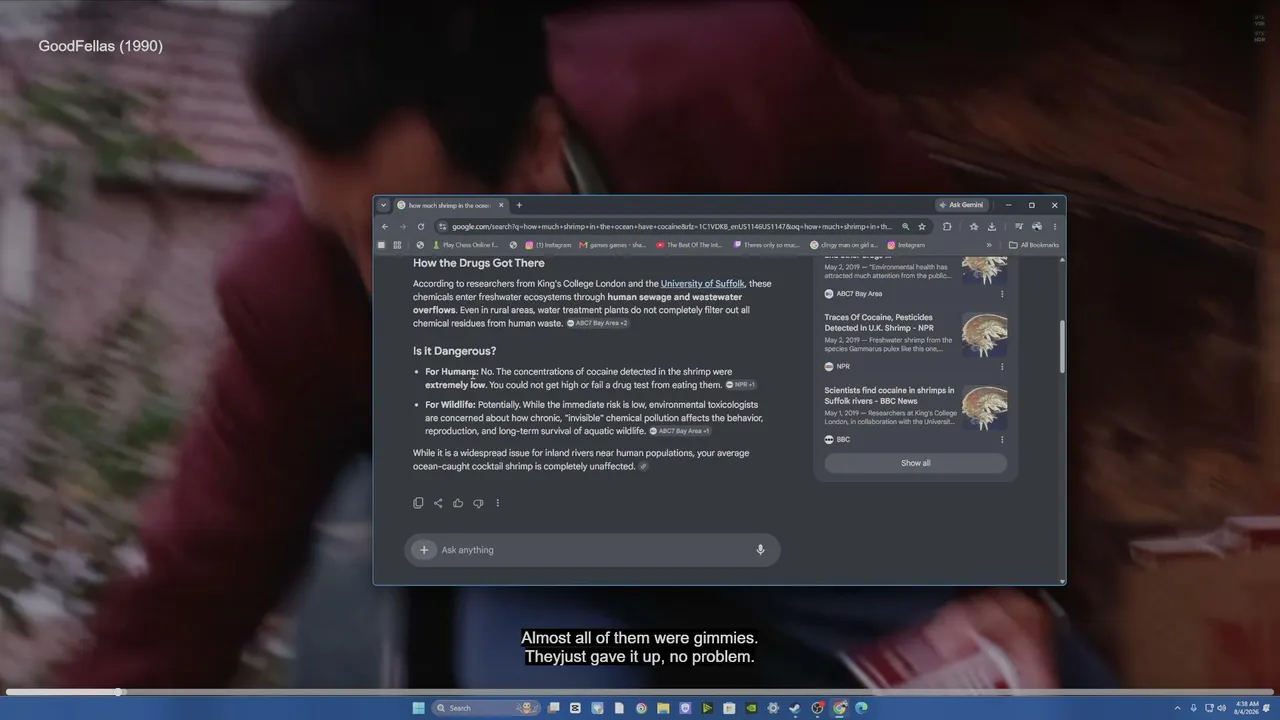The image size is (1280, 720).
Task: Open the Play Chess Online bookmark
Action: [465, 245]
